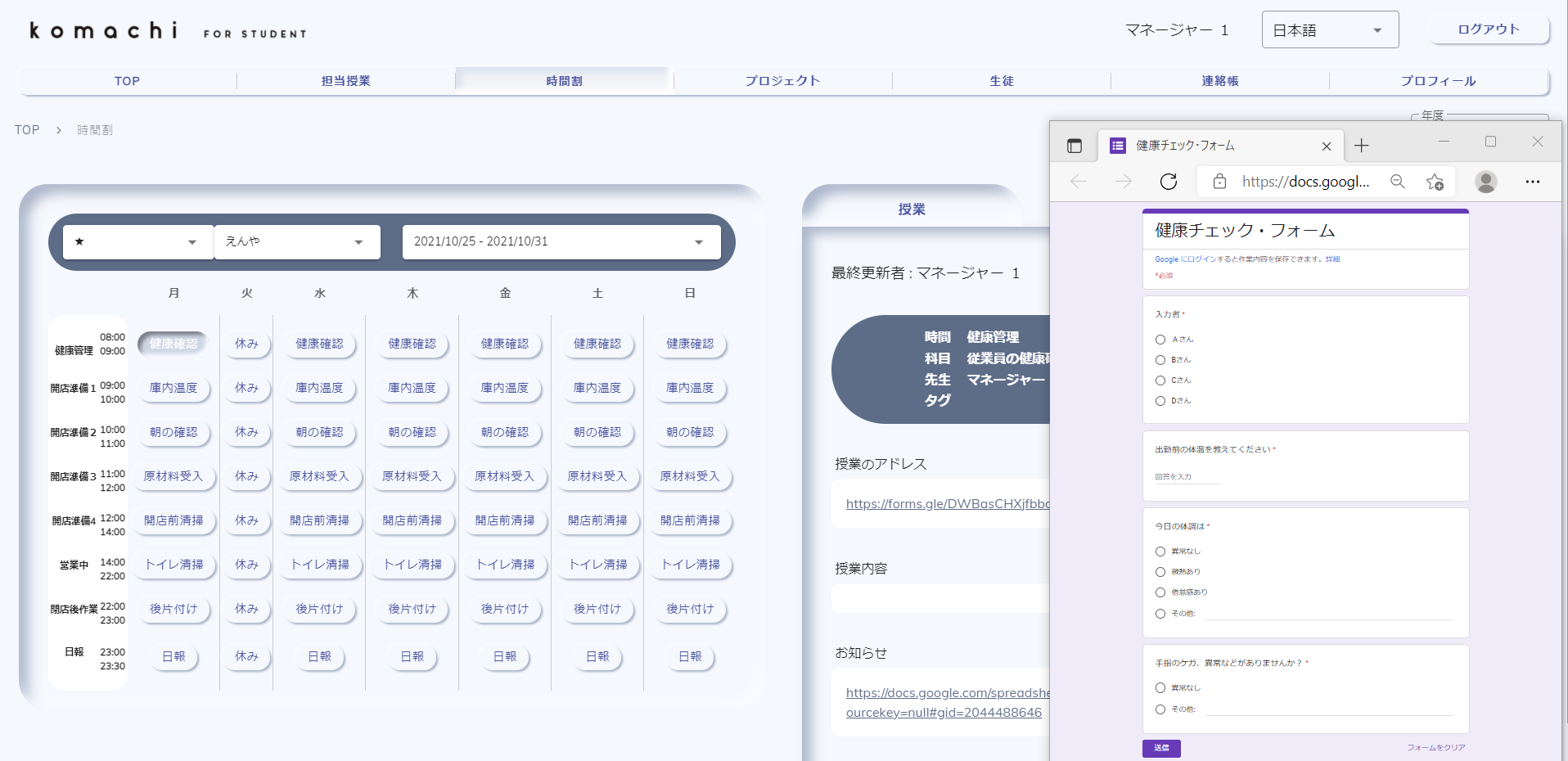
Task: Choose 微熱あり under 今日の体調は
Action: tap(1160, 572)
